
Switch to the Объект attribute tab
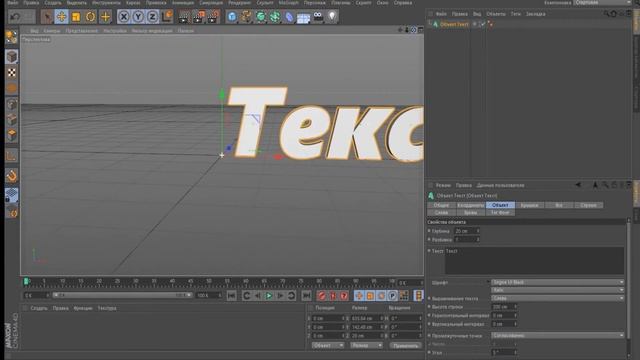500,205
